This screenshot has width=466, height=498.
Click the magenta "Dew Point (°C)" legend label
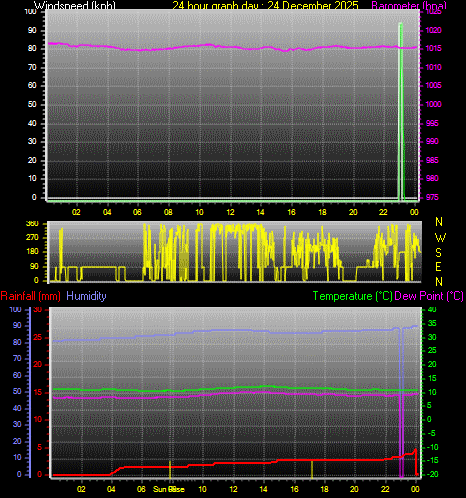pyautogui.click(x=429, y=296)
